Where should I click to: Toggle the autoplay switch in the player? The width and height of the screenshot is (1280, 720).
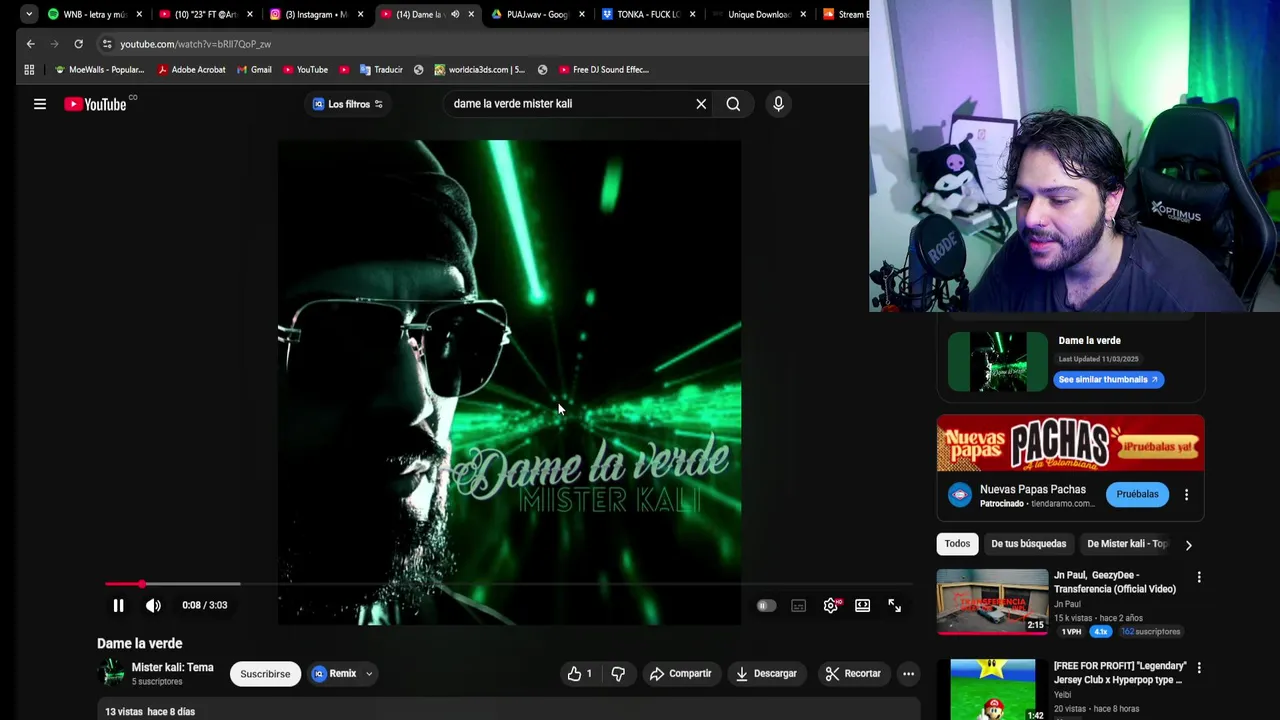click(x=766, y=605)
